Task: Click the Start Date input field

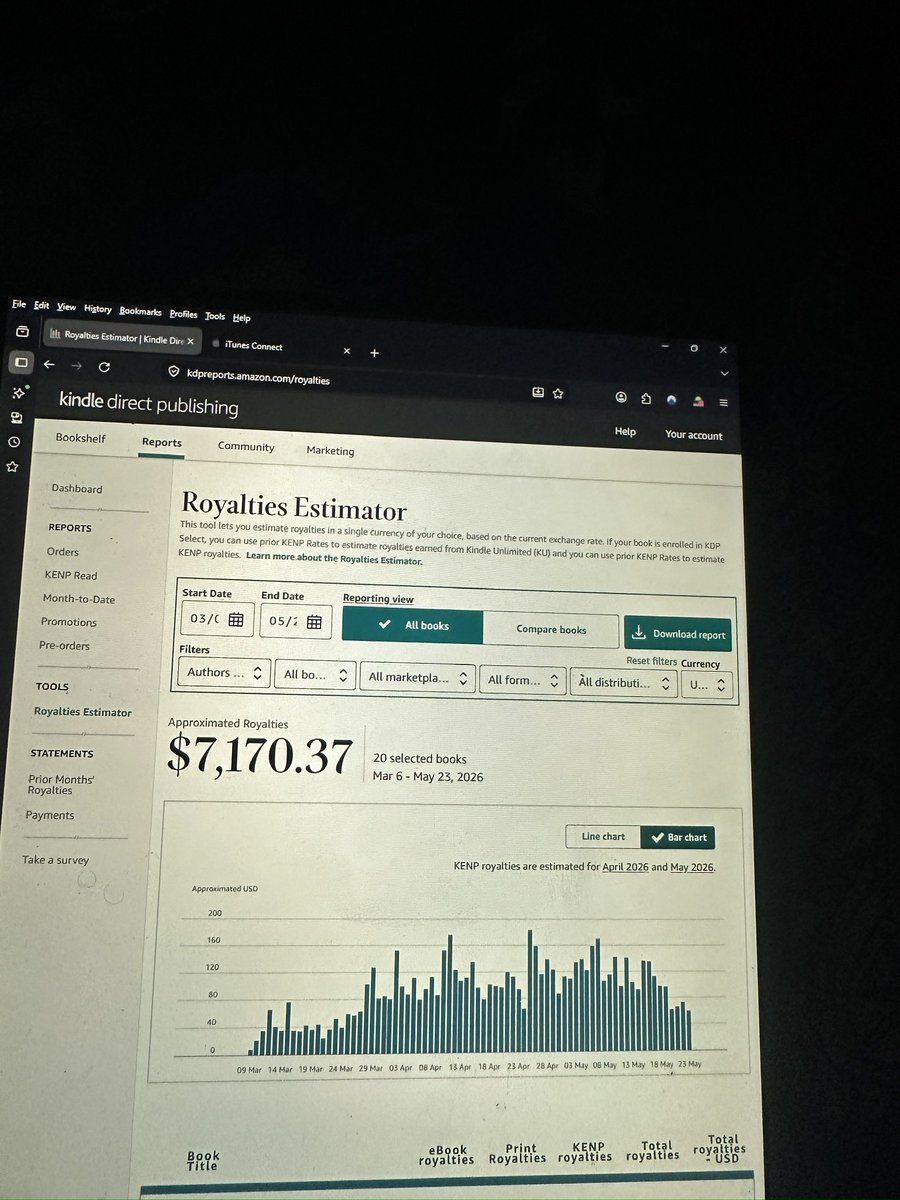Action: click(216, 619)
